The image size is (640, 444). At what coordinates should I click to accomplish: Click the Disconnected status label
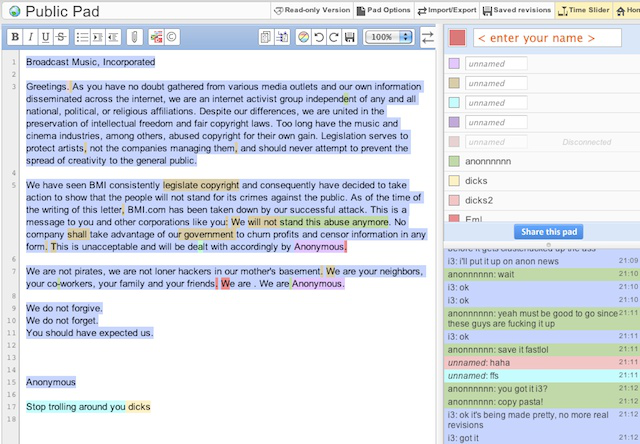(x=587, y=142)
